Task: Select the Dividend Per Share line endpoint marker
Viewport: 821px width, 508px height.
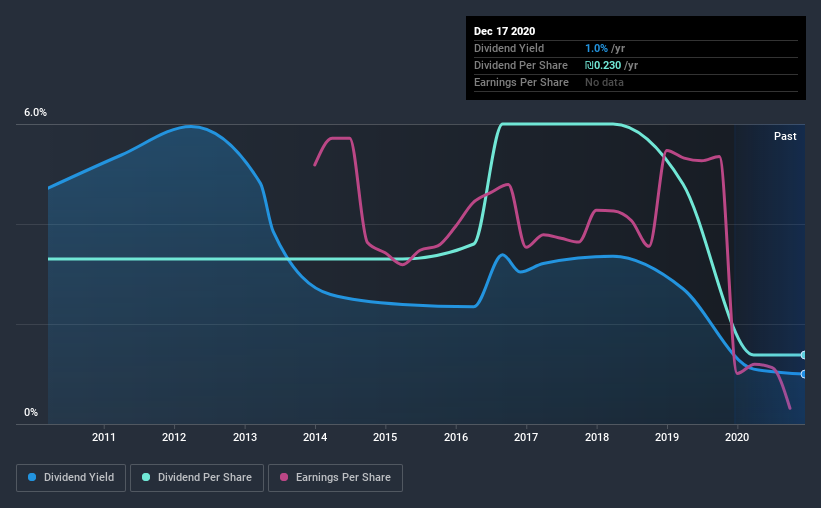Action: [x=803, y=355]
